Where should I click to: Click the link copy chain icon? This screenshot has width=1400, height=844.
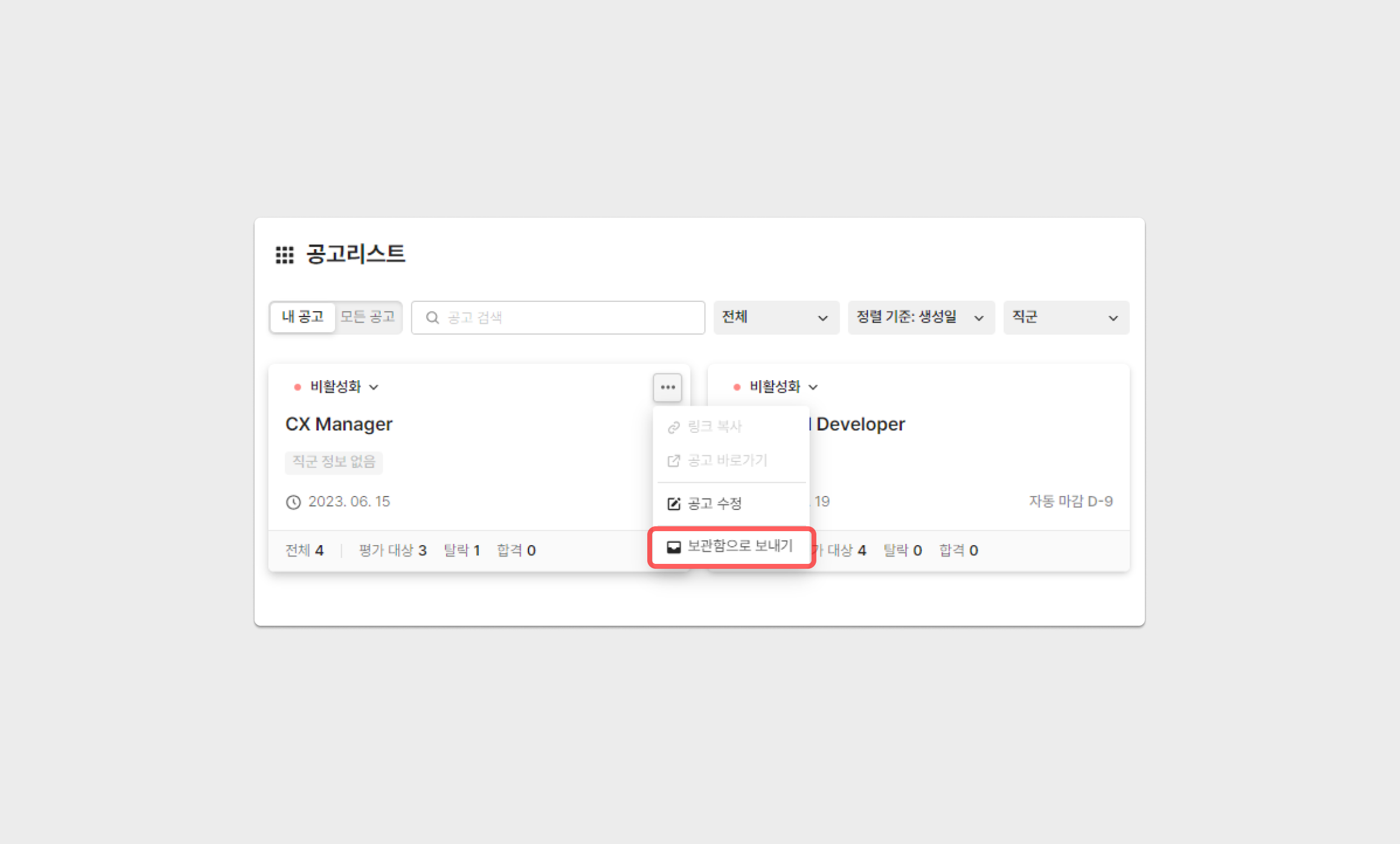[x=673, y=427]
